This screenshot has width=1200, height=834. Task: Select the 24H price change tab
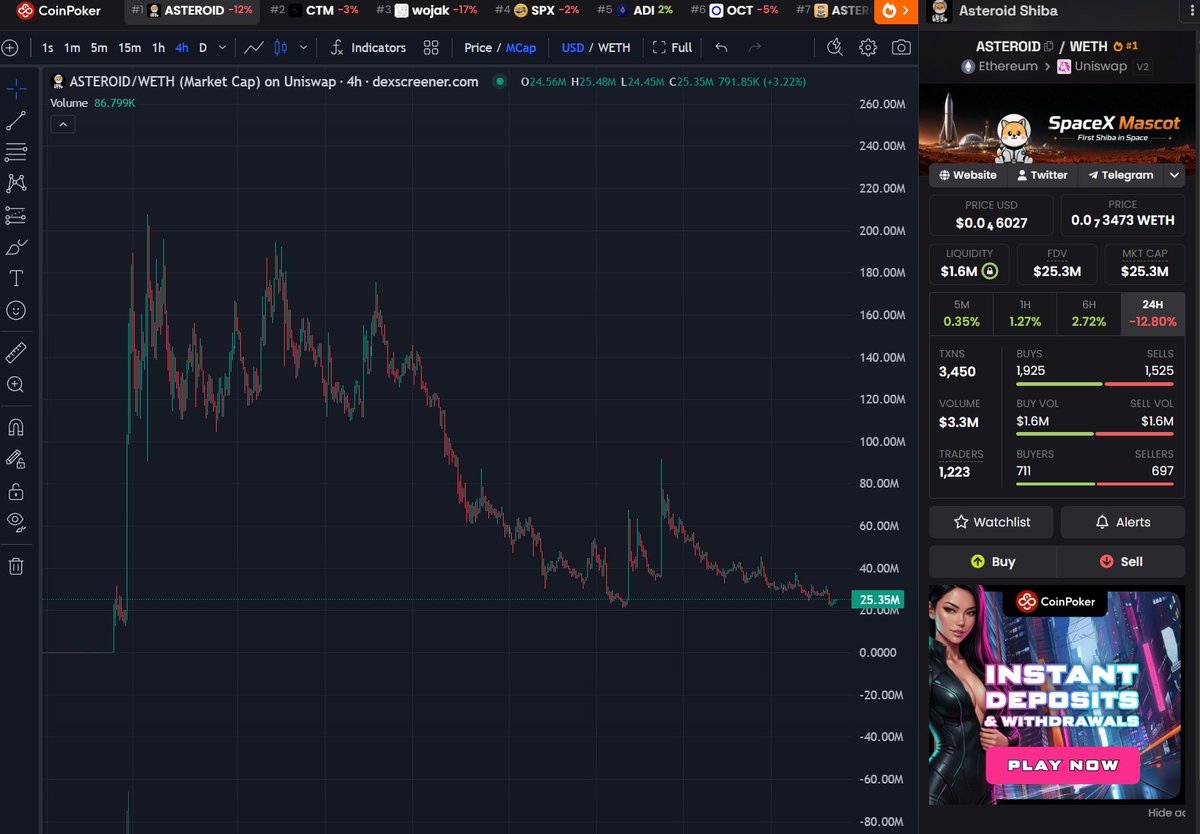[1152, 314]
